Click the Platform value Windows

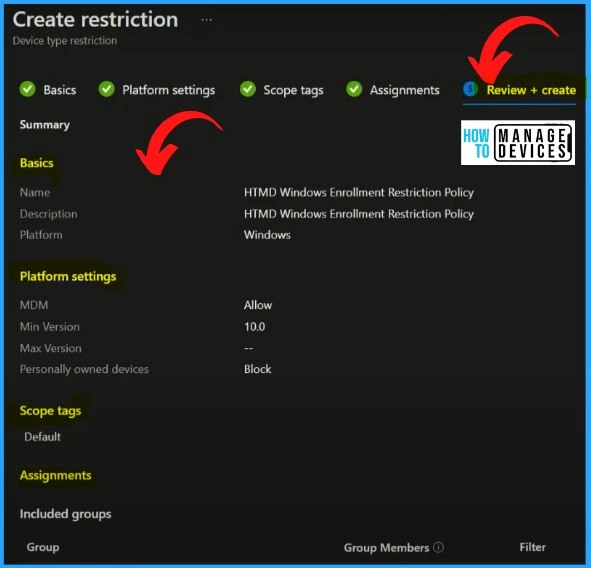point(267,235)
